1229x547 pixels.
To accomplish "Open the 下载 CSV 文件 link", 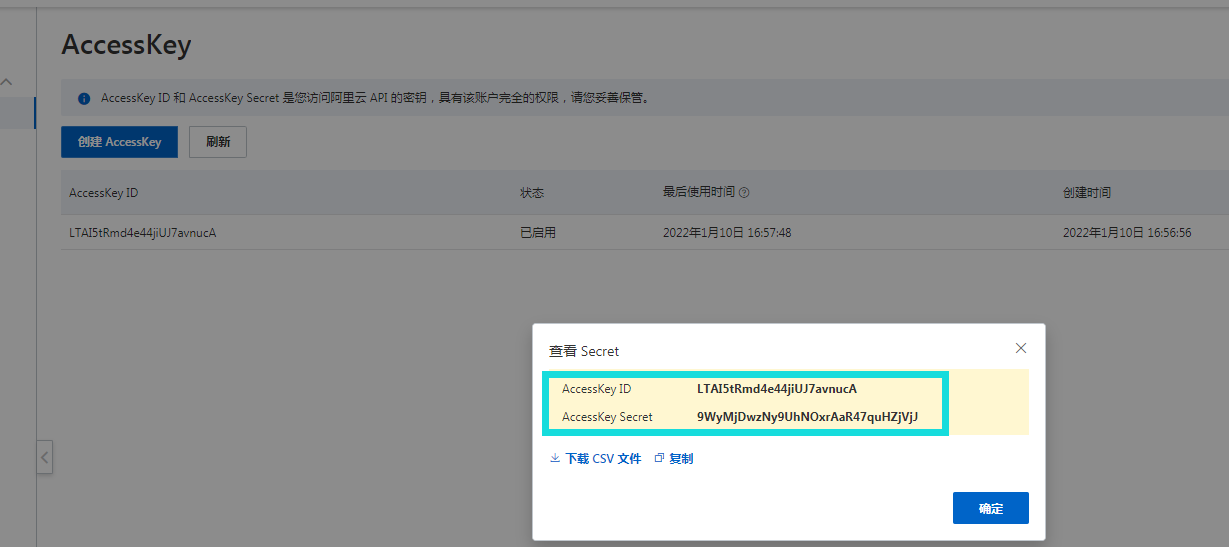I will point(603,458).
